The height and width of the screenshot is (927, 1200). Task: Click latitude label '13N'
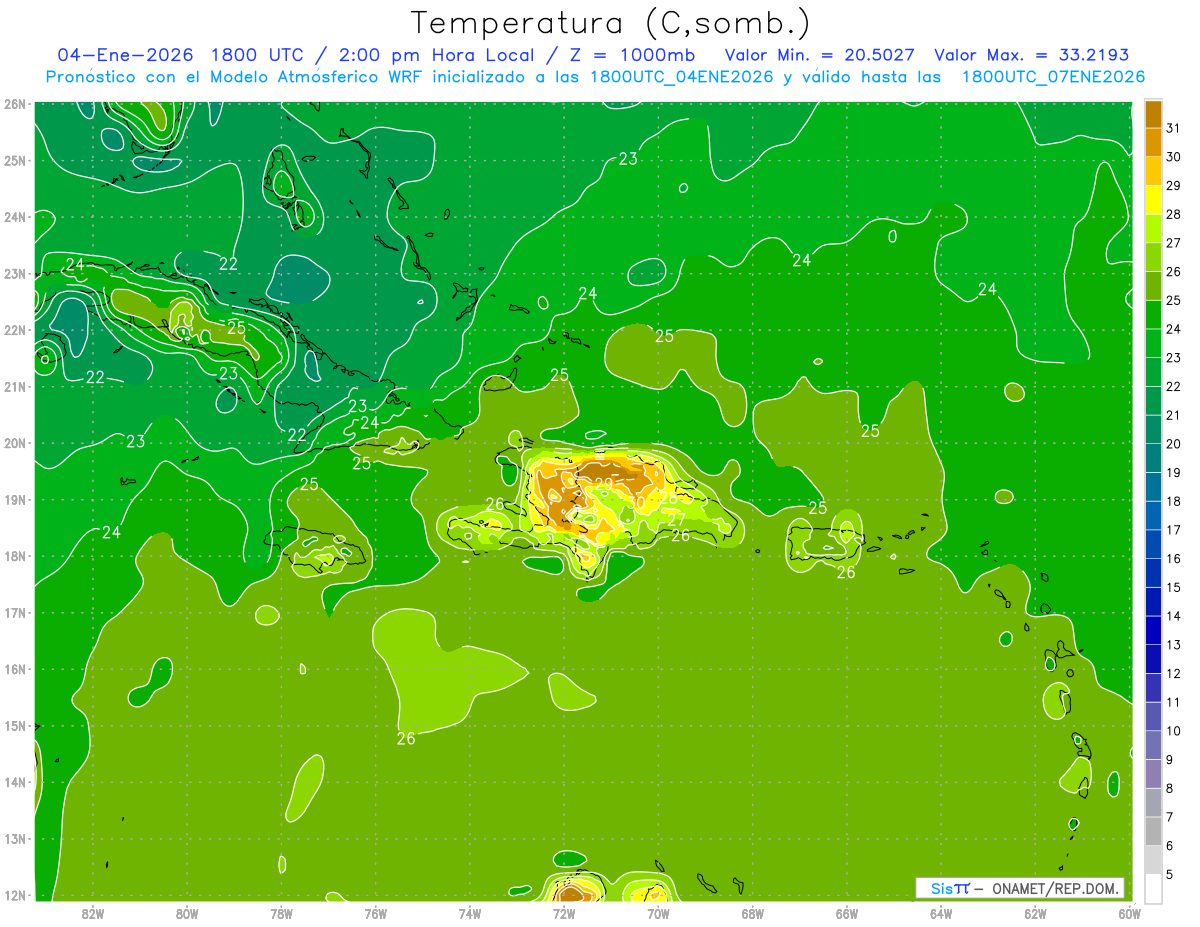14,838
